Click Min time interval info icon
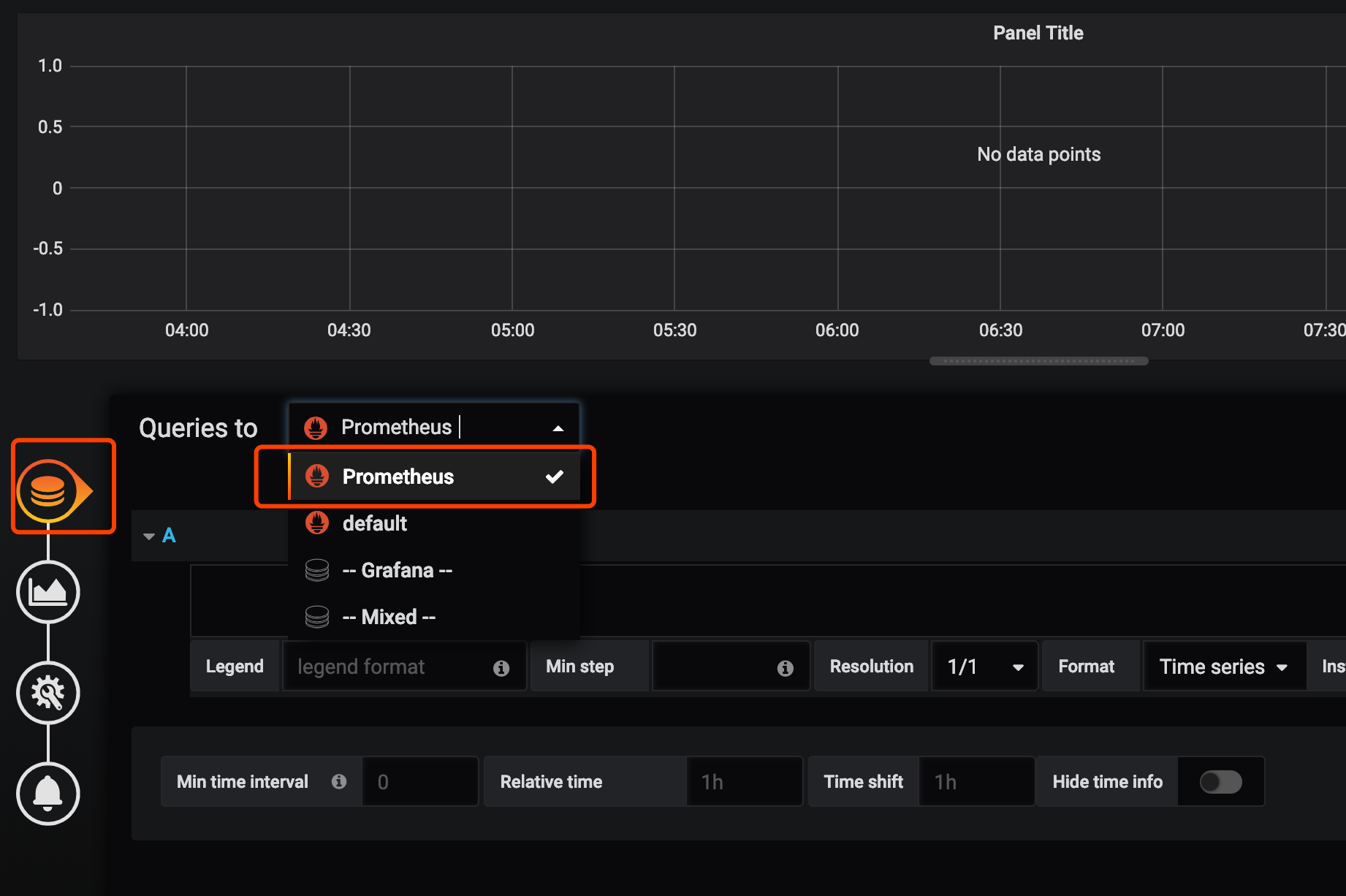1346x896 pixels. coord(339,782)
